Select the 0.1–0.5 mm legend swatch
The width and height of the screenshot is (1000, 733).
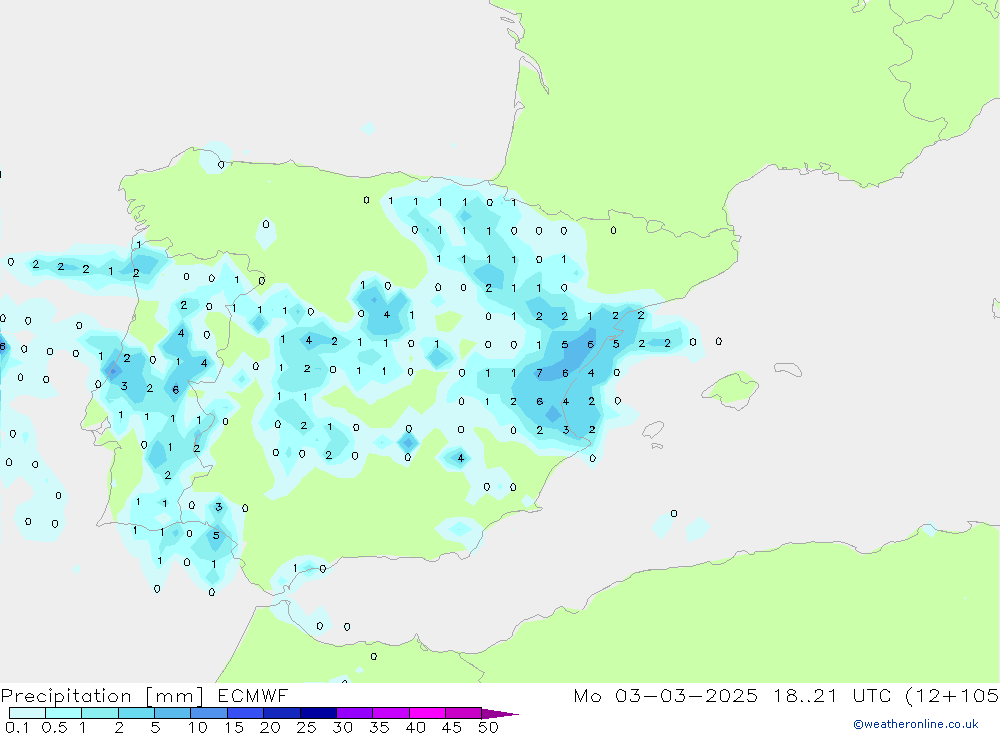27,713
